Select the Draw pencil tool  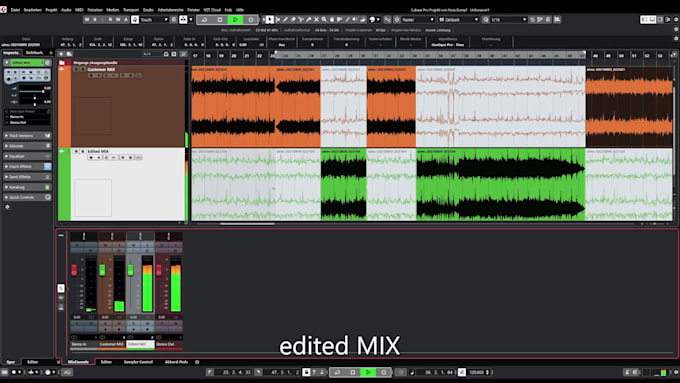[285, 20]
